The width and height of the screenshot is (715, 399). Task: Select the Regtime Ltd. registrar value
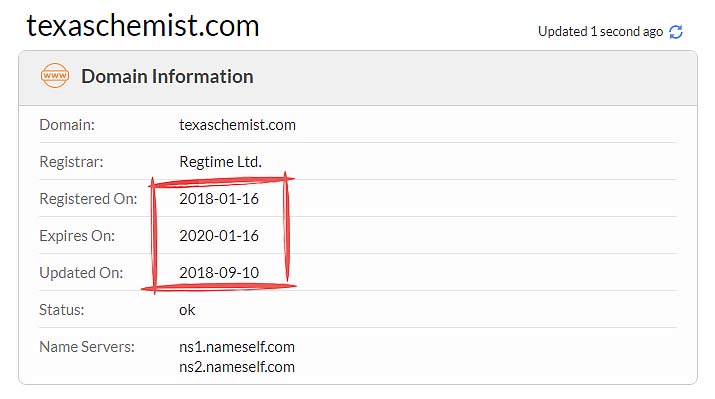tap(221, 161)
